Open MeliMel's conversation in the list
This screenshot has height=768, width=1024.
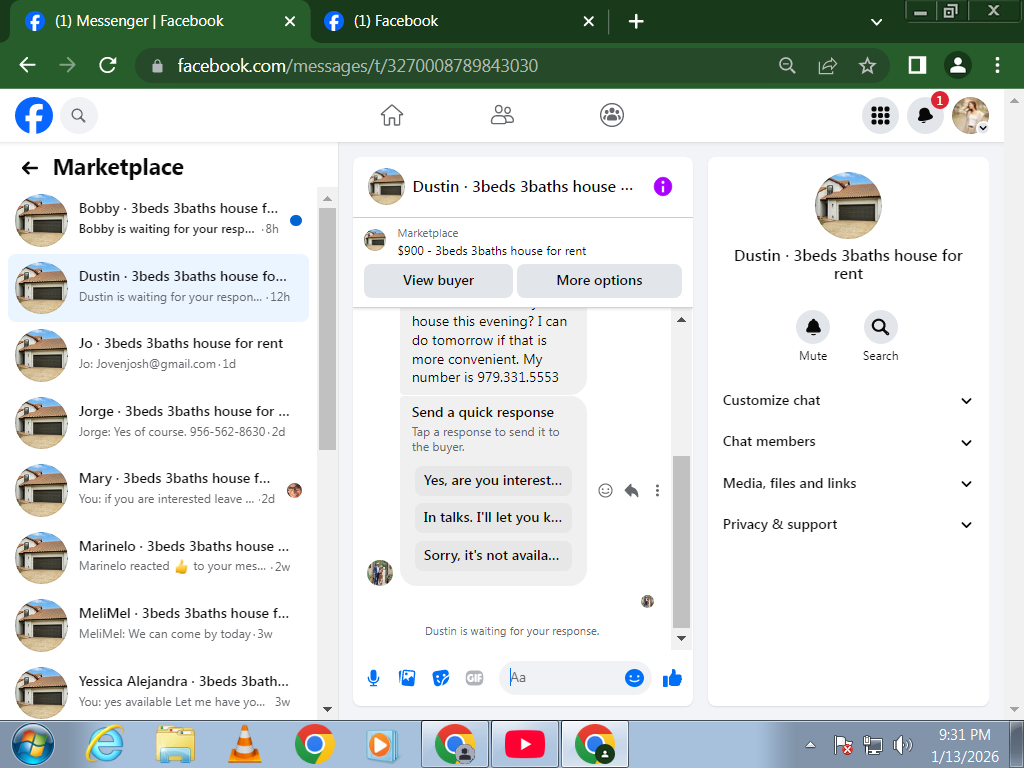(x=158, y=624)
